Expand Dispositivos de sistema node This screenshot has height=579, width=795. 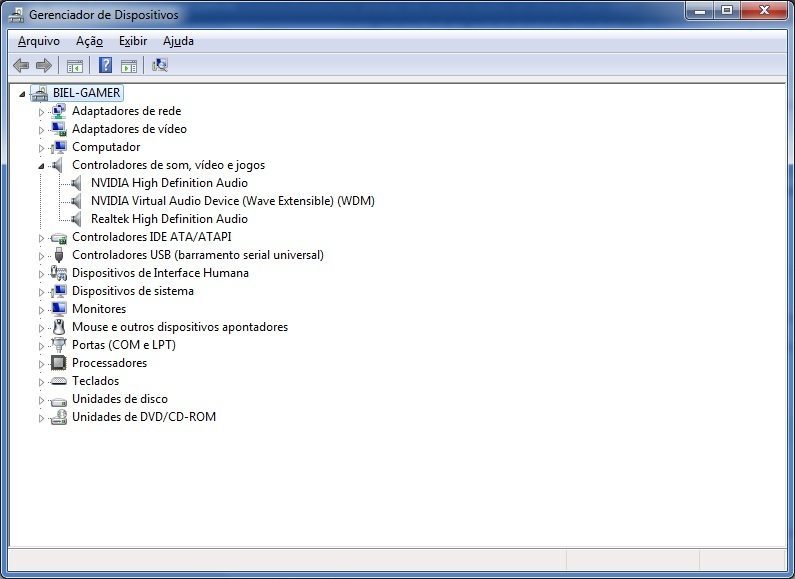point(42,292)
